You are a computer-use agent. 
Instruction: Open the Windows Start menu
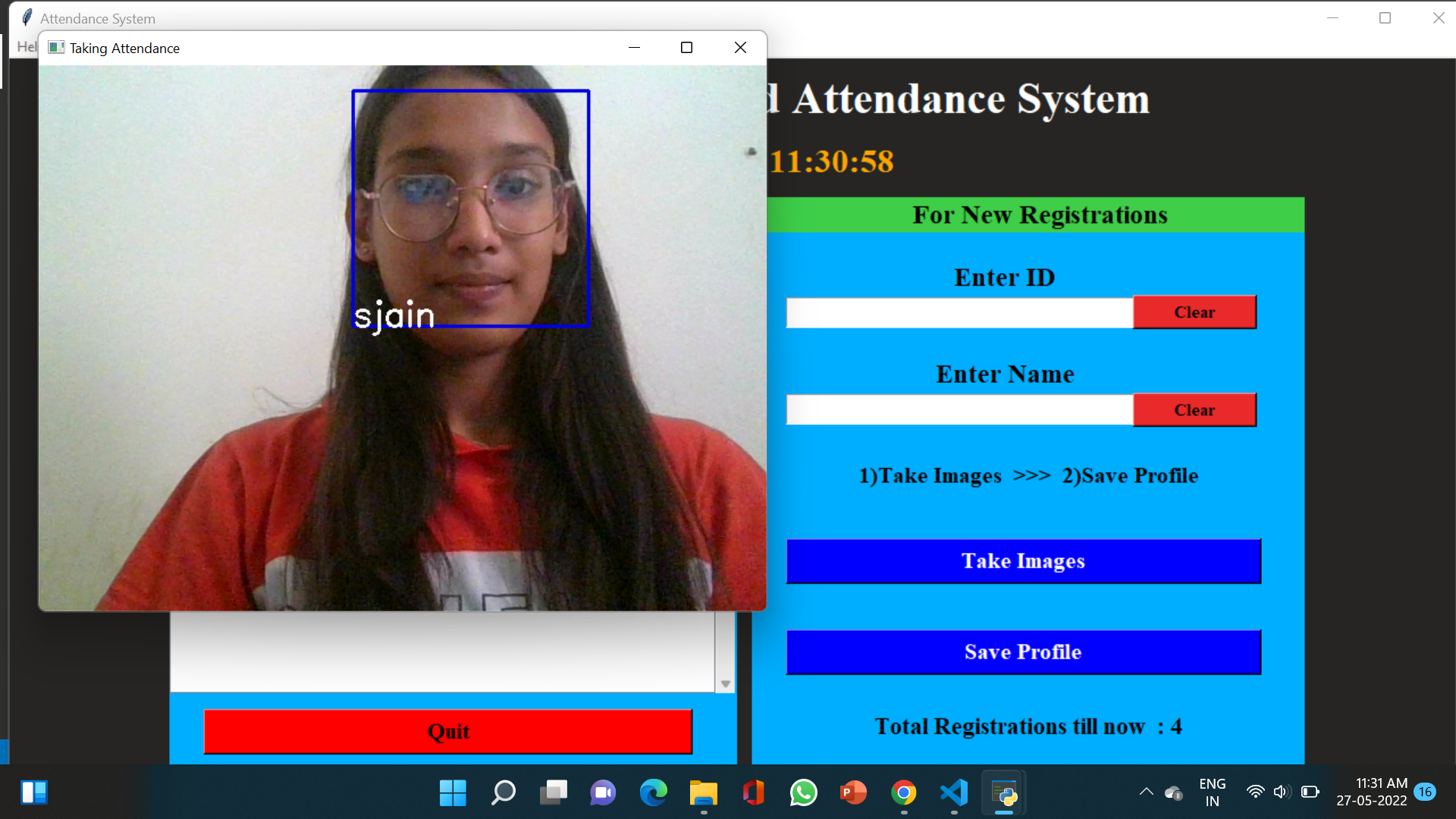click(x=453, y=793)
